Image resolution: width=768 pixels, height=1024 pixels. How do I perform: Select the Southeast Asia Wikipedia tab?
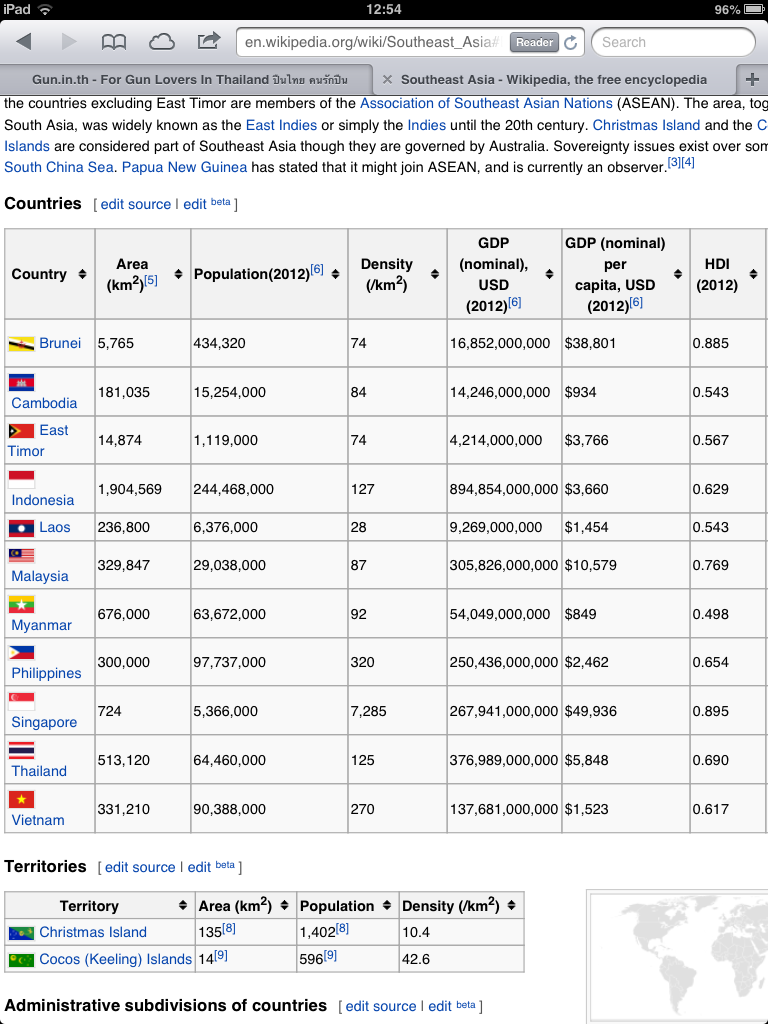pos(554,80)
